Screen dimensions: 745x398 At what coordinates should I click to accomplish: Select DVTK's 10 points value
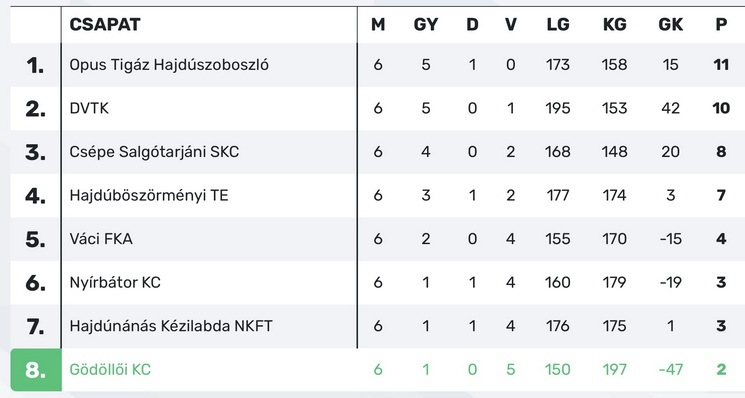721,108
